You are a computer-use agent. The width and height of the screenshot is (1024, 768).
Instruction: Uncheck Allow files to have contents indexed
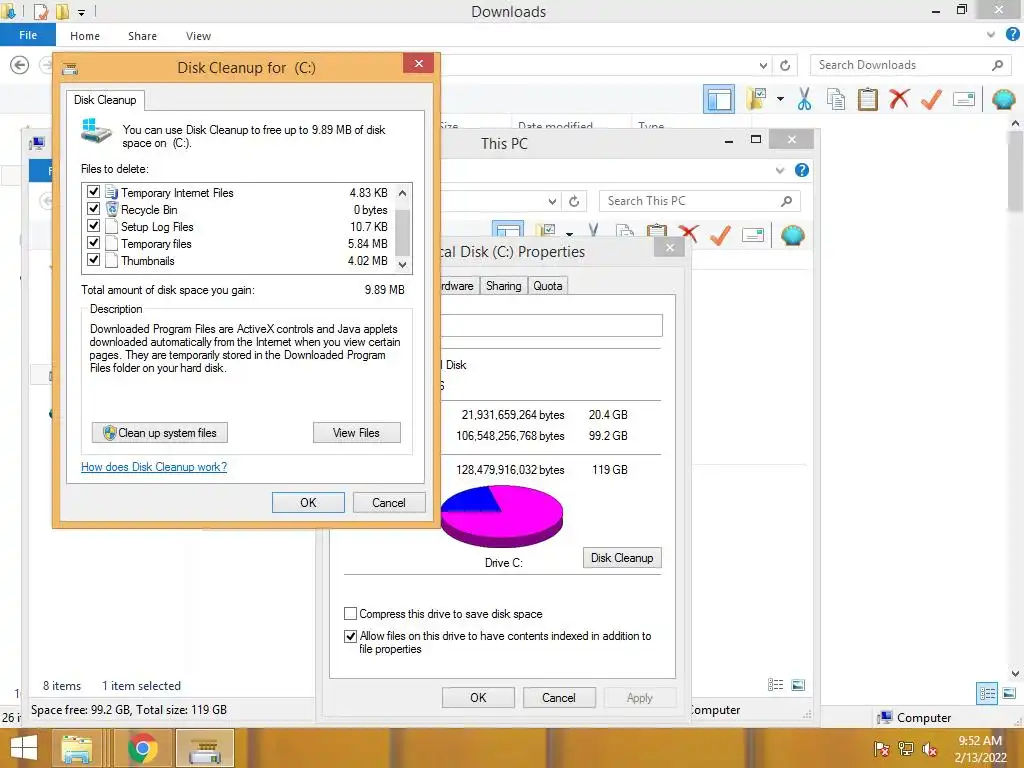(x=351, y=636)
